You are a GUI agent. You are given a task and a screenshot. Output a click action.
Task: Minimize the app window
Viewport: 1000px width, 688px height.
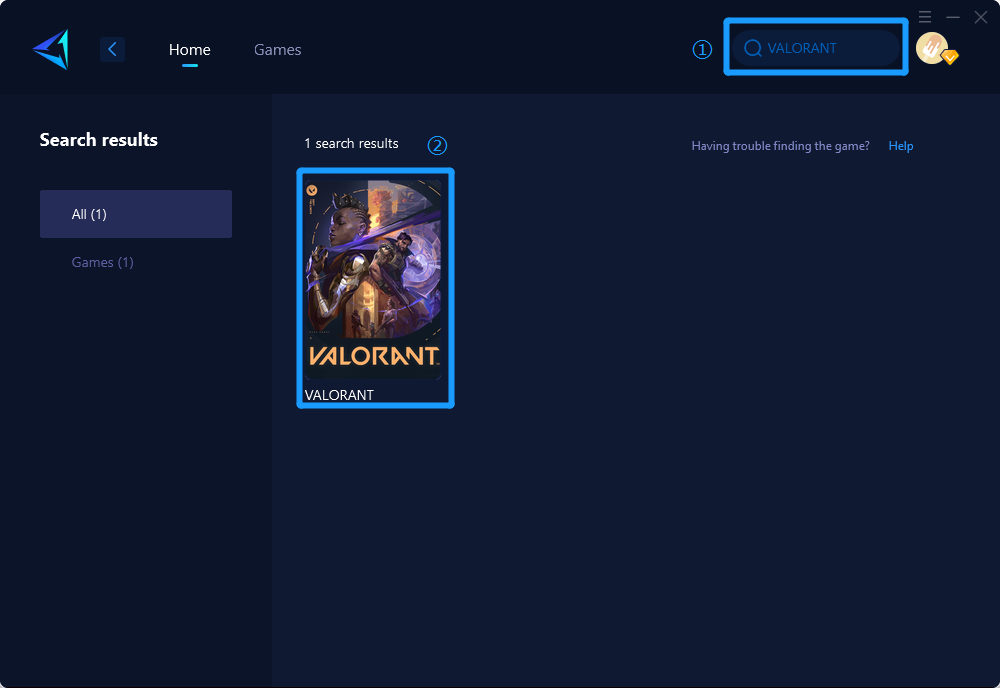click(x=953, y=17)
